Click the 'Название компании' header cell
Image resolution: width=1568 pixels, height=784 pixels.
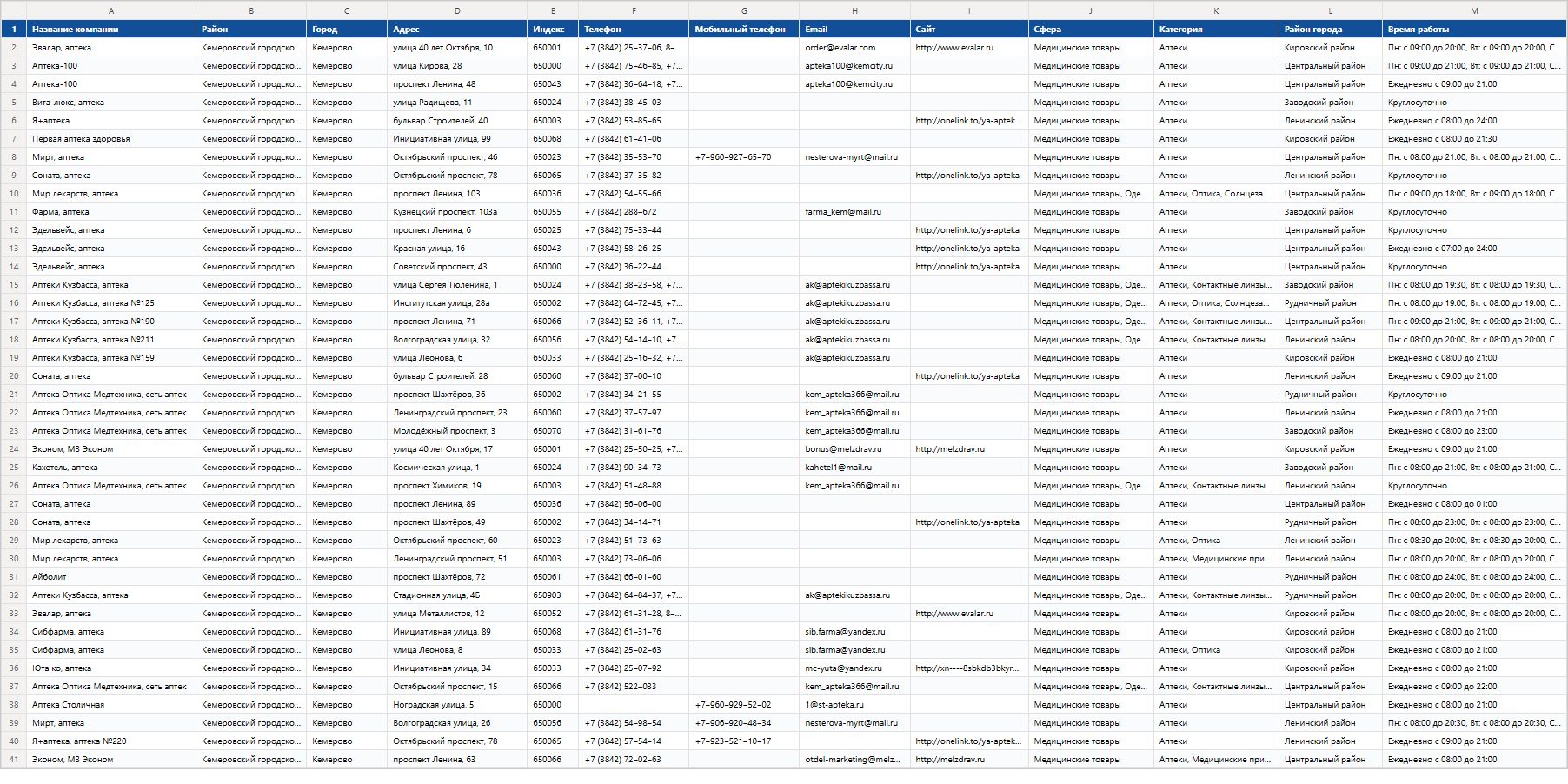111,30
